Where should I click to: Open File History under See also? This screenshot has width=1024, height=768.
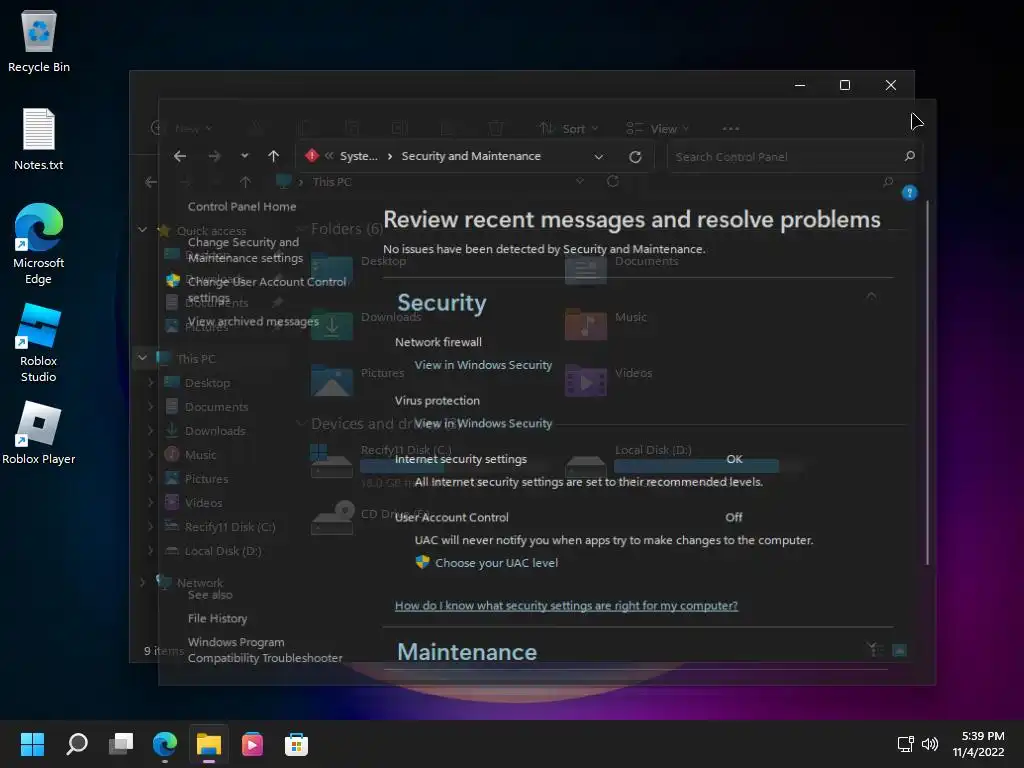click(217, 618)
